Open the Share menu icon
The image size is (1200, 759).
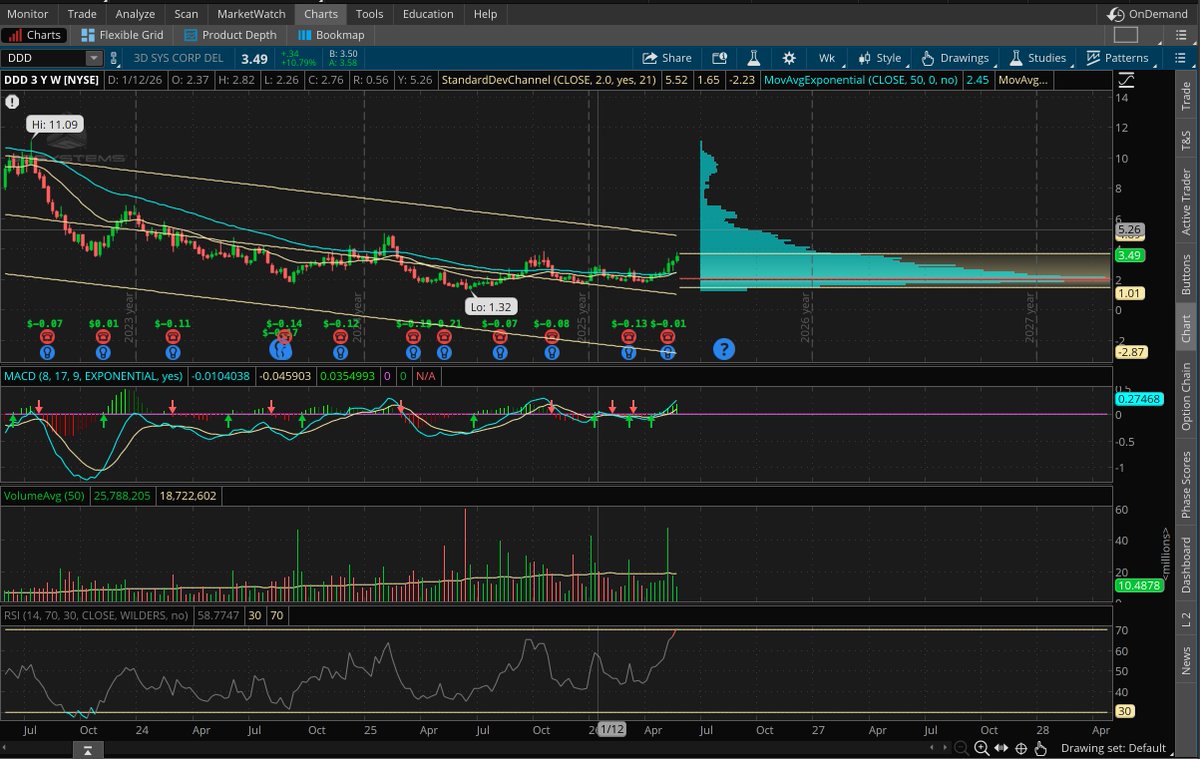coord(650,58)
